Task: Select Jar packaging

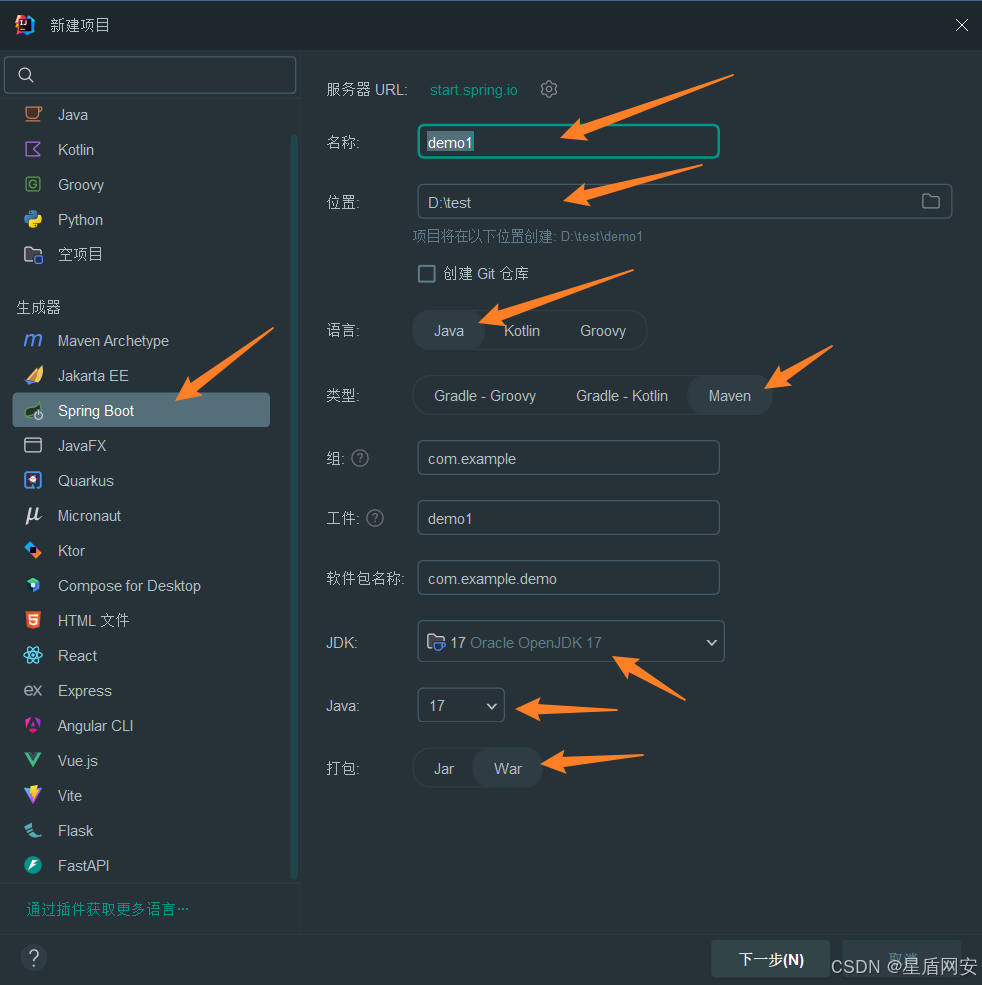Action: (444, 768)
